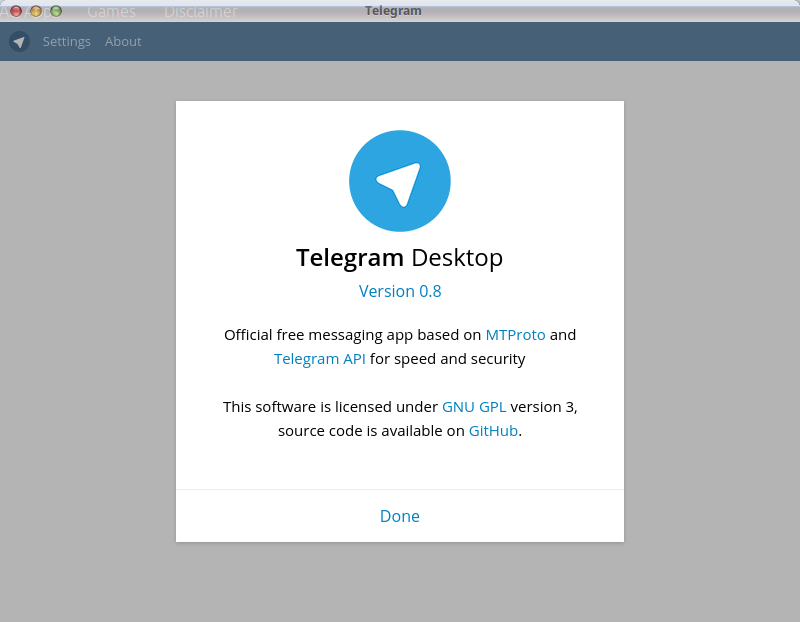
Task: Click the large Telegram logo in dialog
Action: pos(399,181)
